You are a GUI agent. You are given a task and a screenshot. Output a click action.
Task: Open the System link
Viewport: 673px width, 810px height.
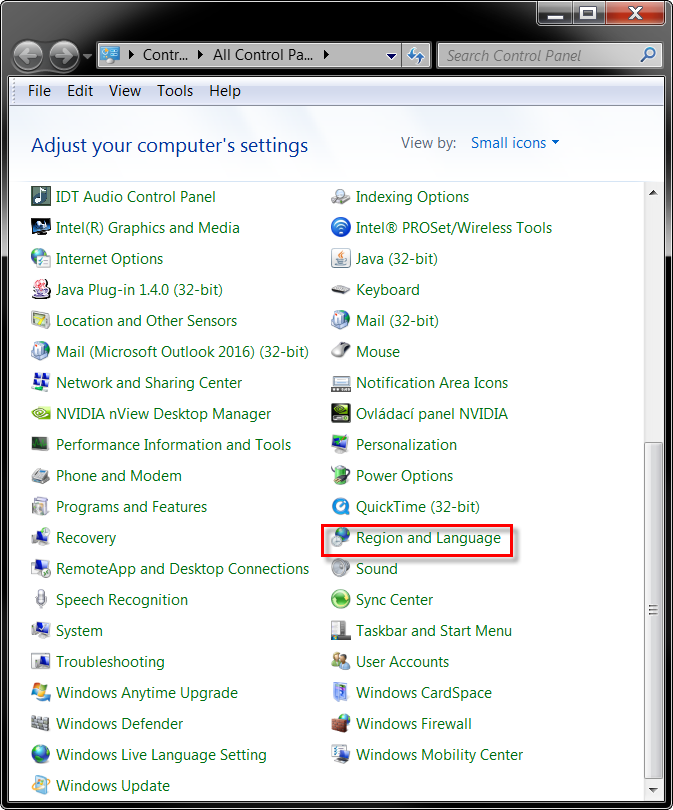click(x=79, y=631)
